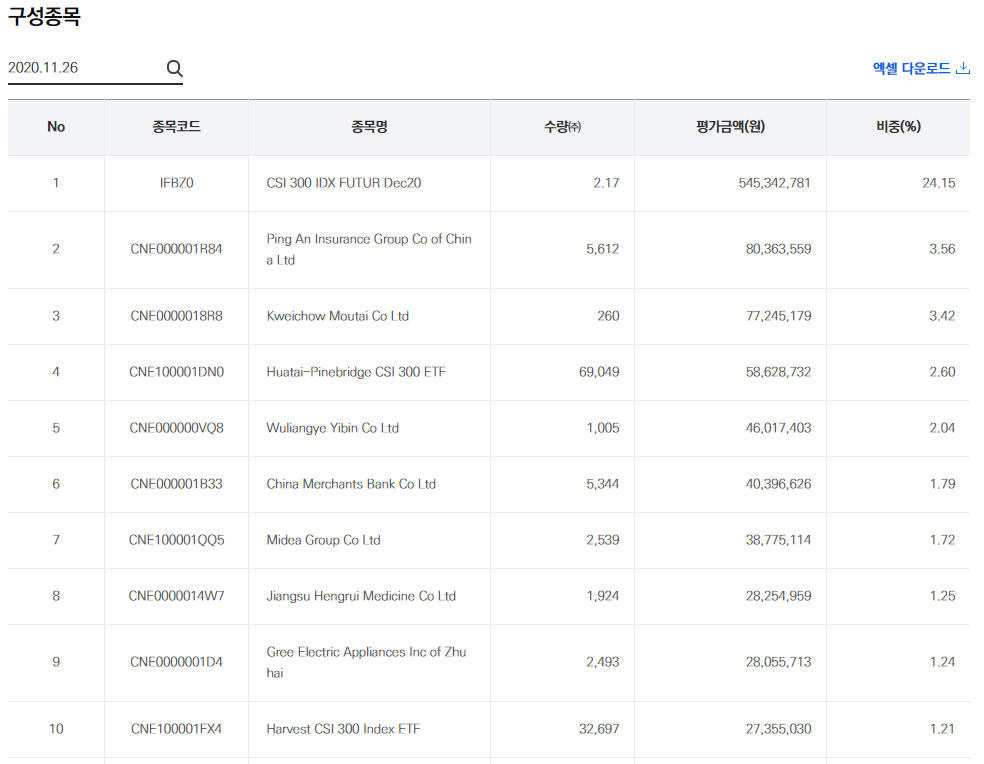
Task: Click the weight value 1.24
Action: [942, 662]
